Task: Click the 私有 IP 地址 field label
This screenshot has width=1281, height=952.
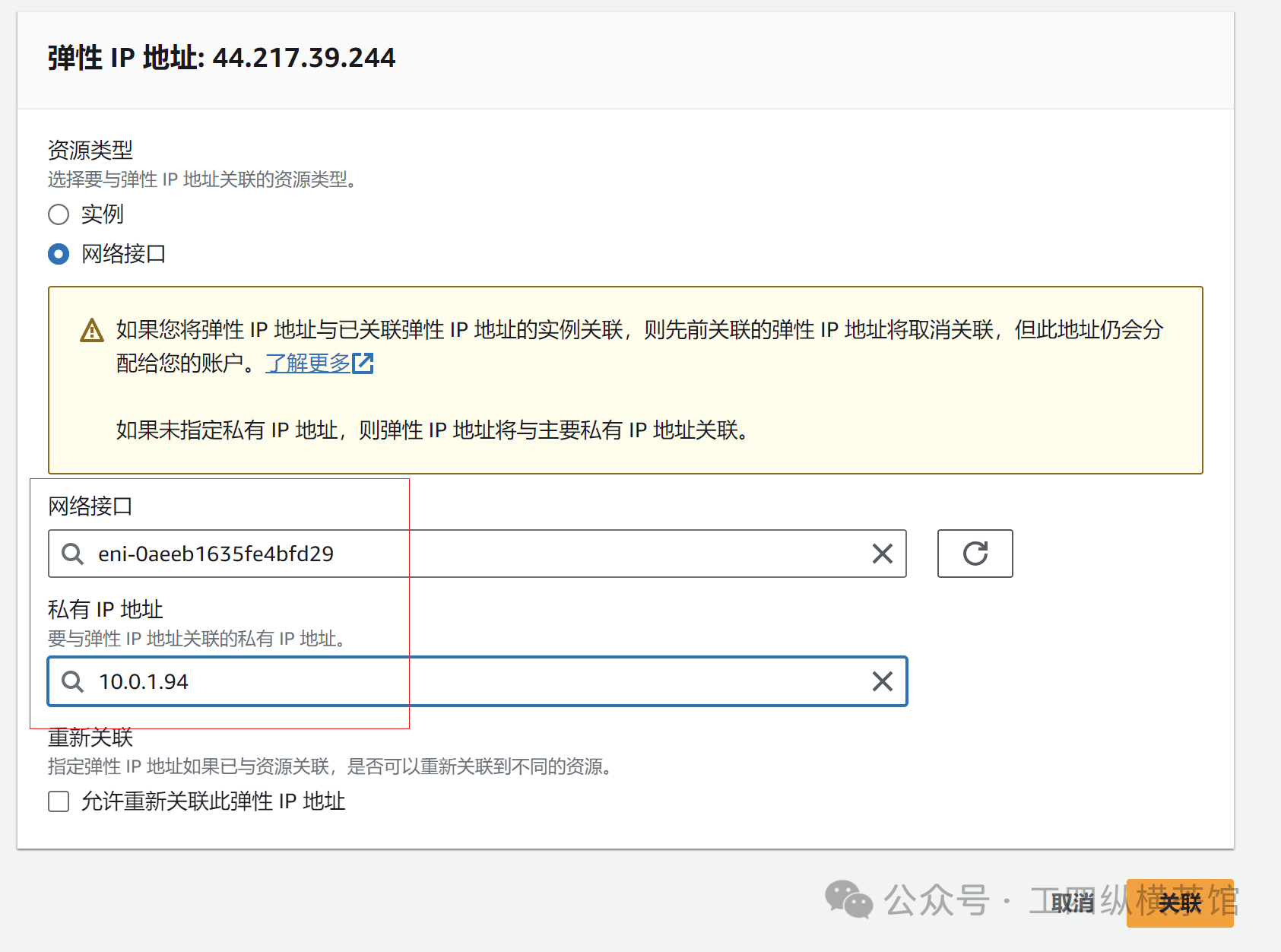Action: (x=106, y=609)
